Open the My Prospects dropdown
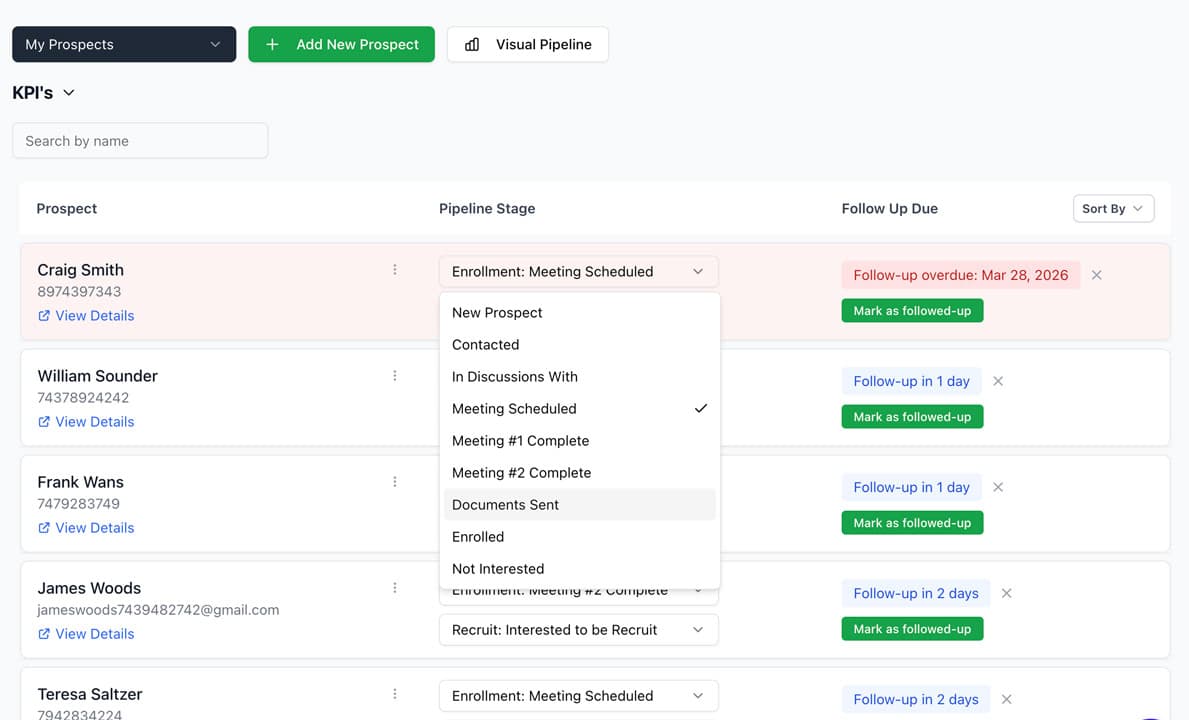 (124, 45)
